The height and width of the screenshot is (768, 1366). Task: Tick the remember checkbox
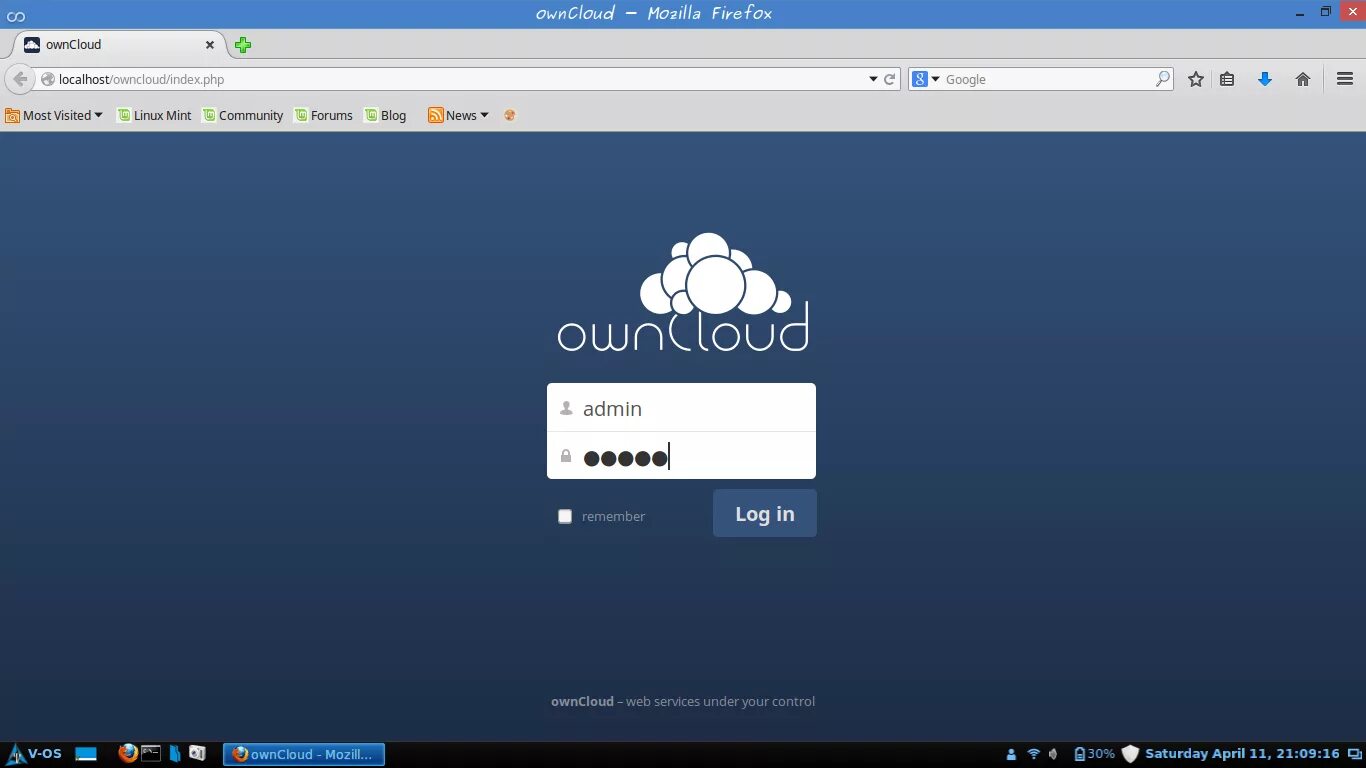(x=565, y=516)
